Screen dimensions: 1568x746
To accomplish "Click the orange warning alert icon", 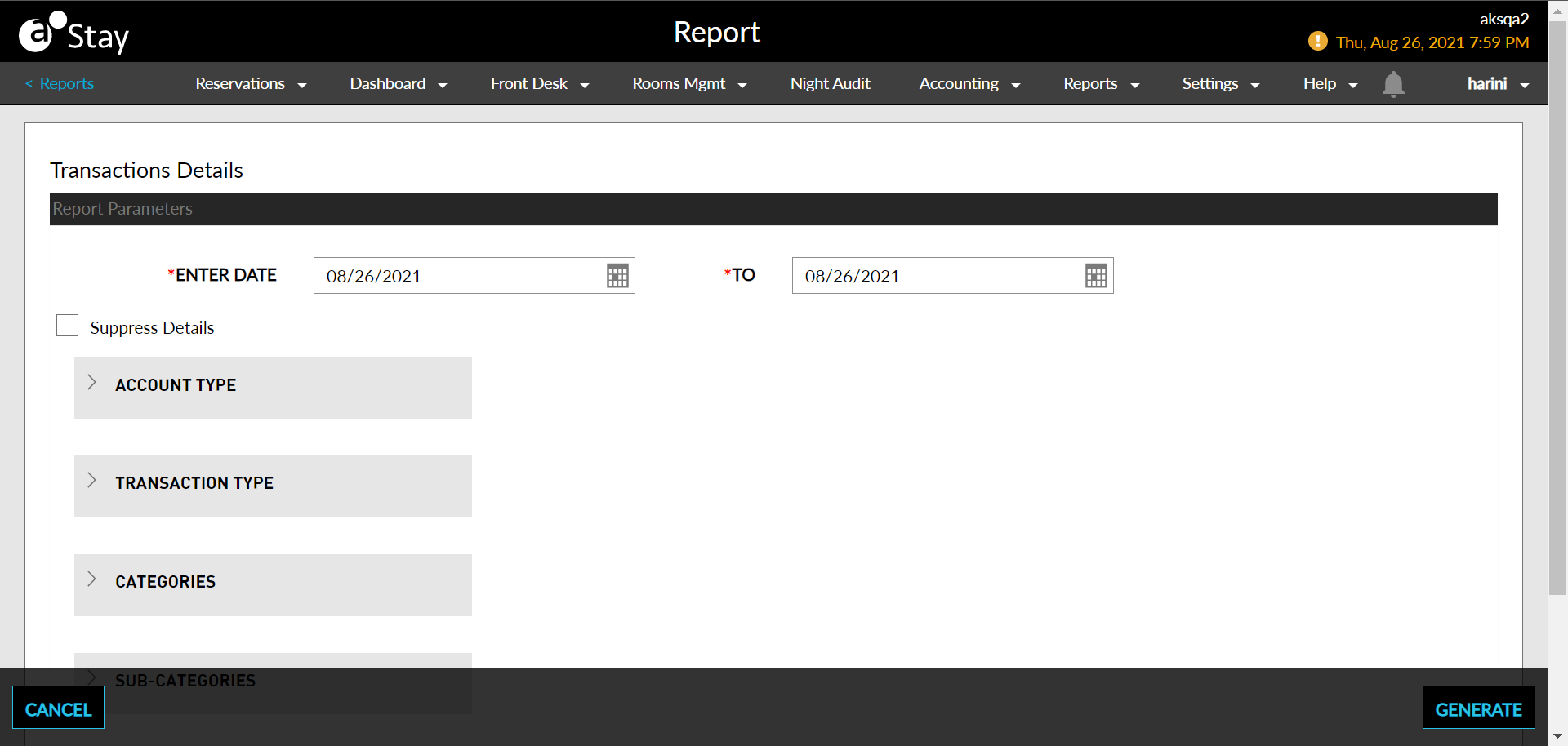I will coord(1317,42).
